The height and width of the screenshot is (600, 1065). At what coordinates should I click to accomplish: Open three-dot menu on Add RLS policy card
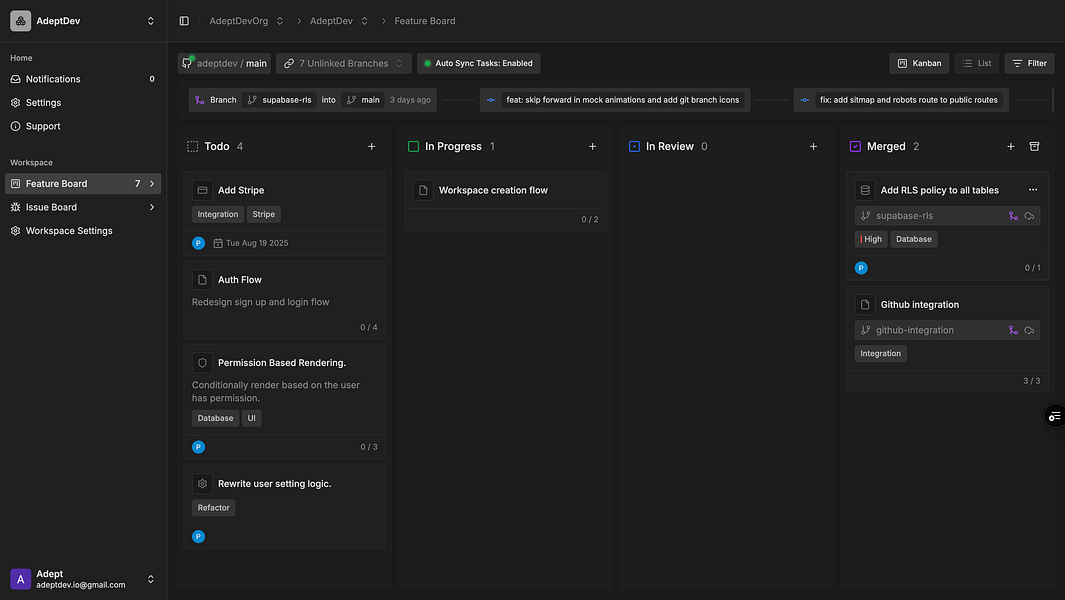click(1033, 190)
